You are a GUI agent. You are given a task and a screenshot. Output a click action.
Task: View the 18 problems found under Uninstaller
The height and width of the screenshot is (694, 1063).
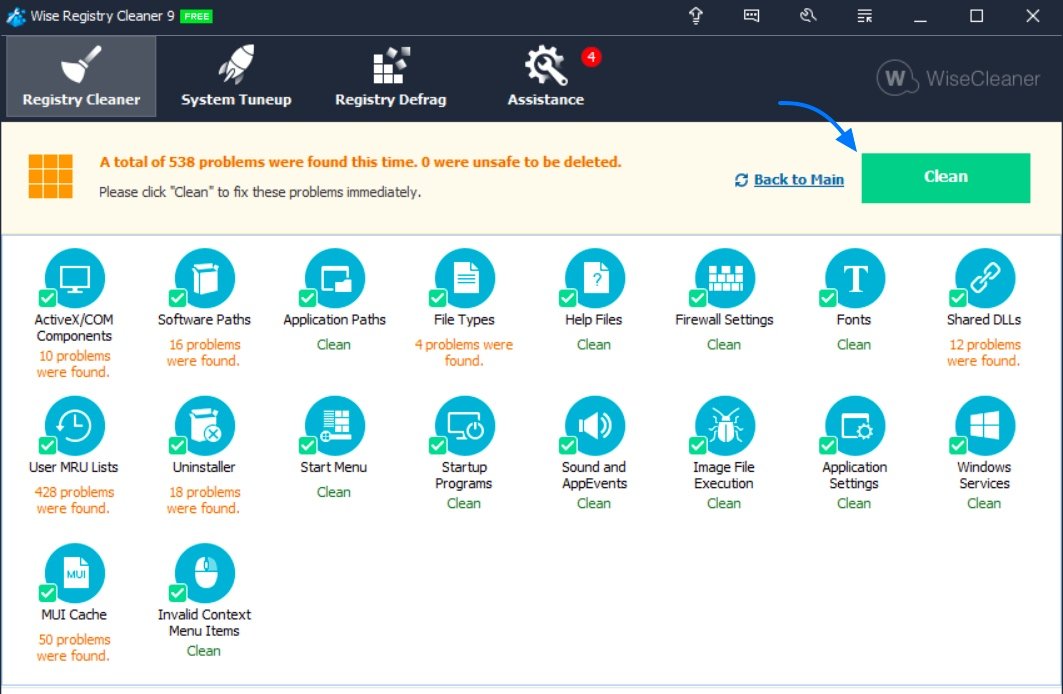tap(204, 500)
